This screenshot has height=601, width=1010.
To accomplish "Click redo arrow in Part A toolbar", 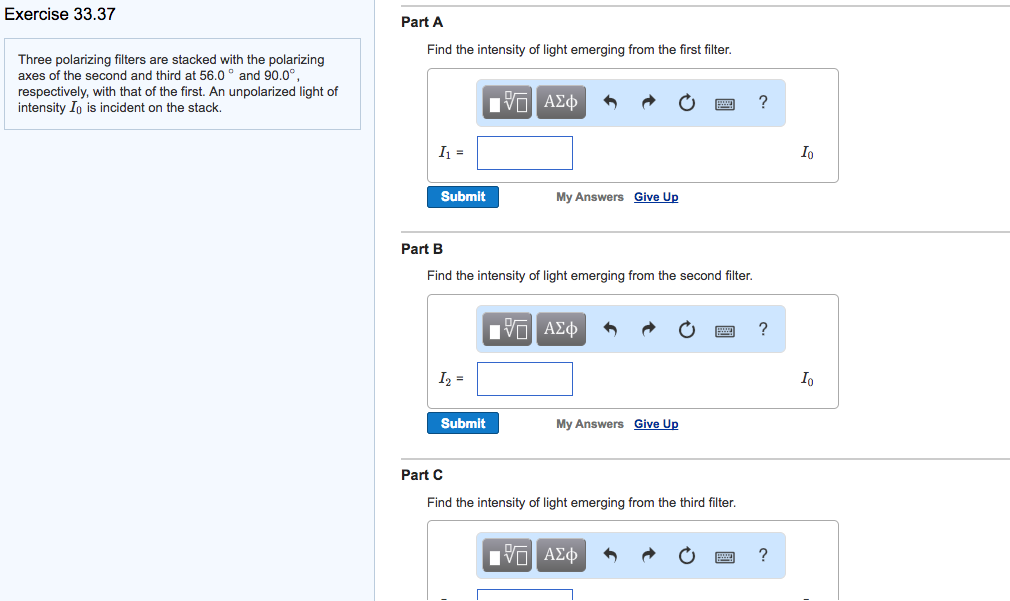I will 648,102.
